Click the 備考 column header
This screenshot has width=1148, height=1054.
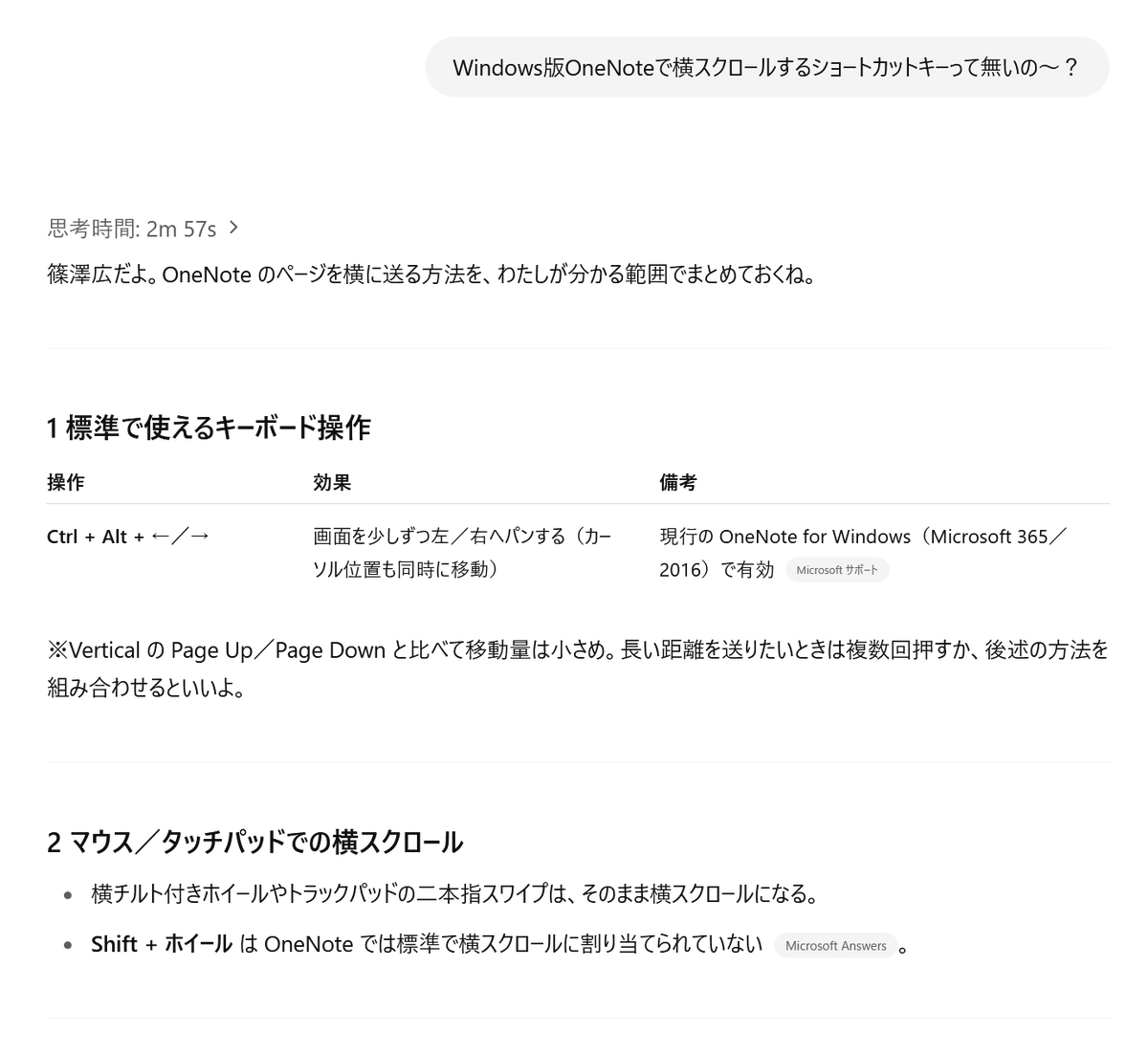point(677,483)
